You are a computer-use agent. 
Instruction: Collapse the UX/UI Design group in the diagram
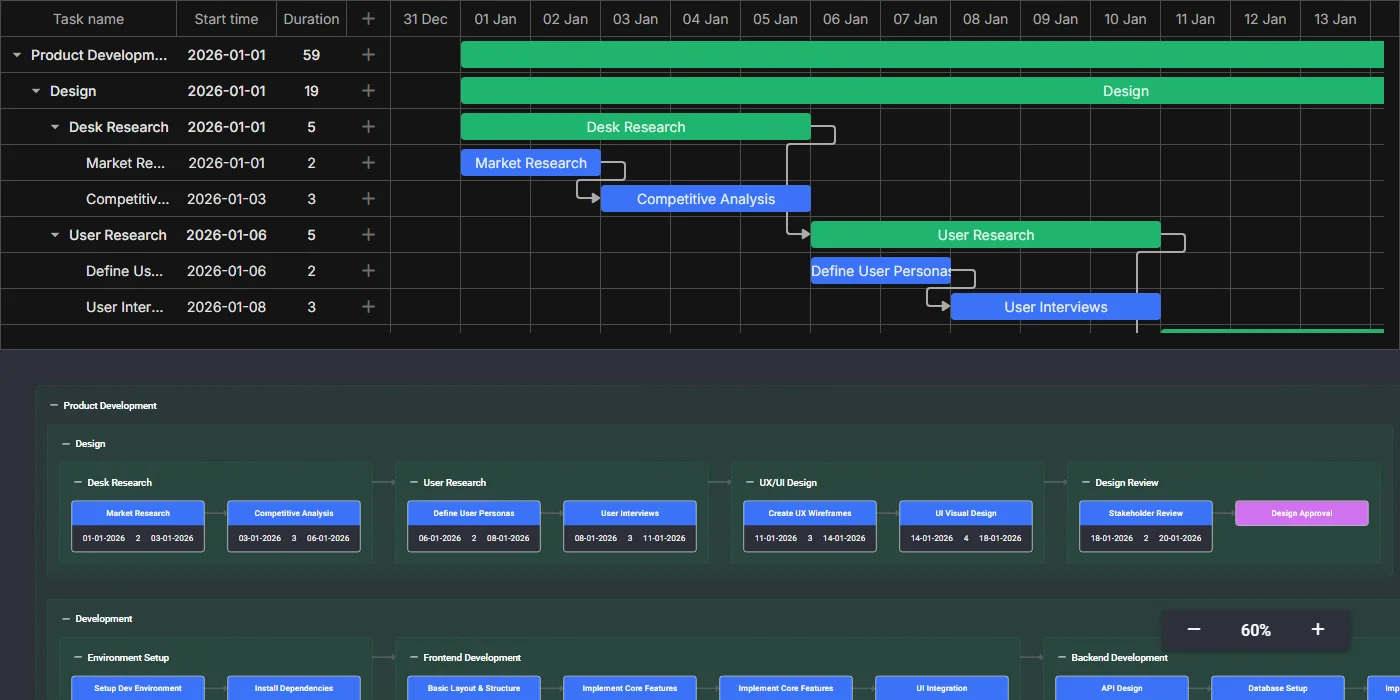coord(750,483)
